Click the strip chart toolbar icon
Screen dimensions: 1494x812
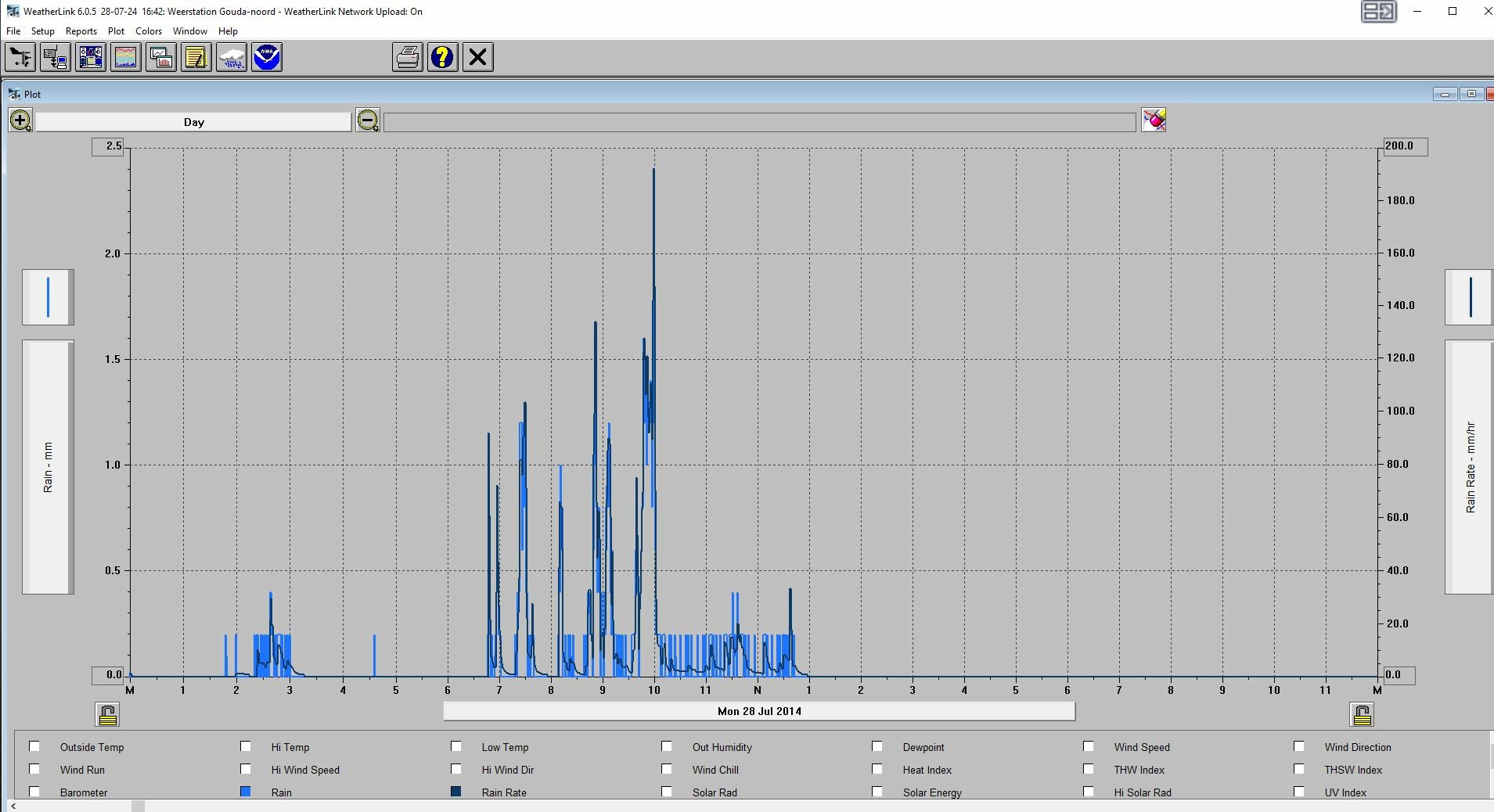[126, 57]
